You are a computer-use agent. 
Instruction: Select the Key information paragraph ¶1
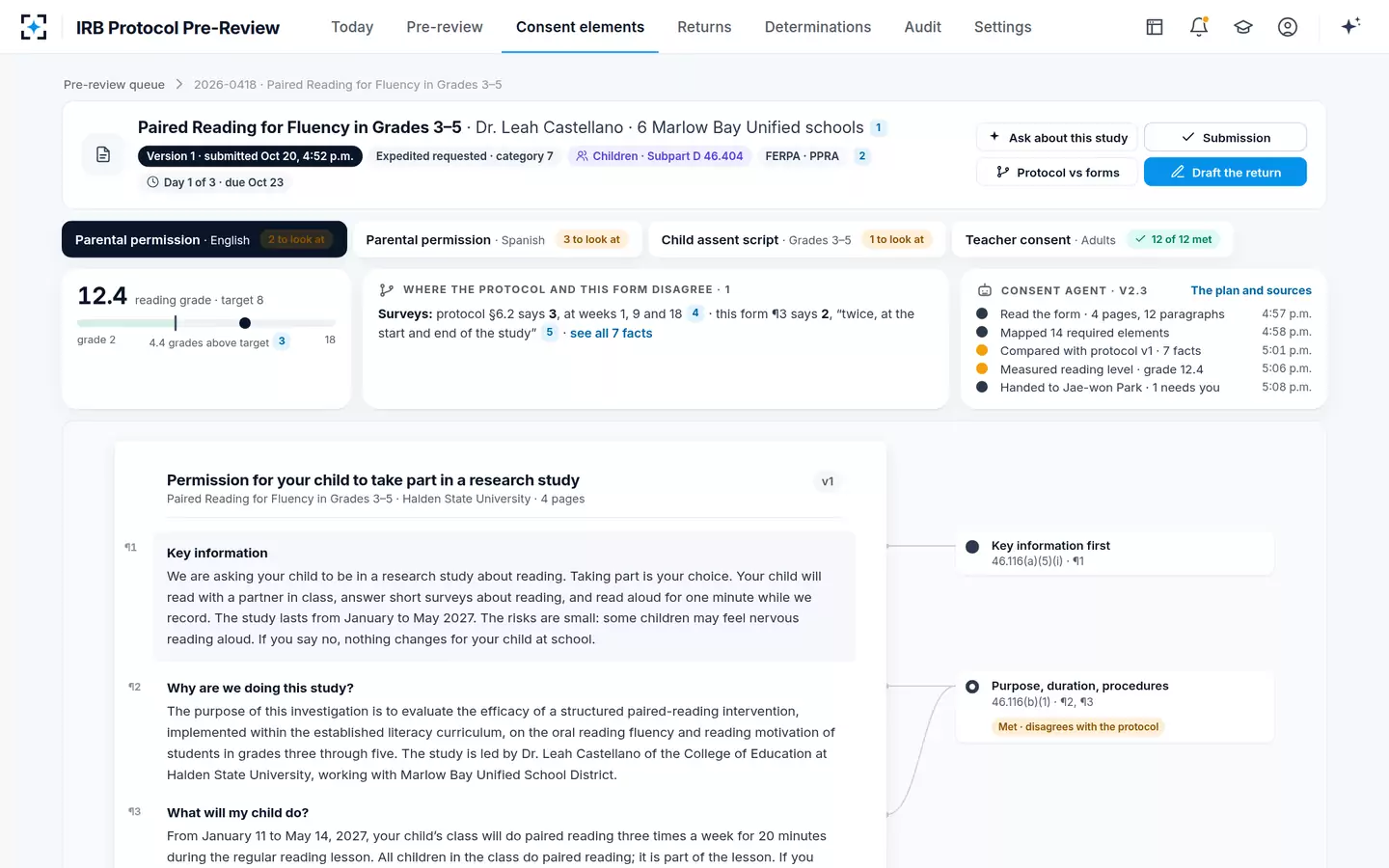(x=504, y=596)
